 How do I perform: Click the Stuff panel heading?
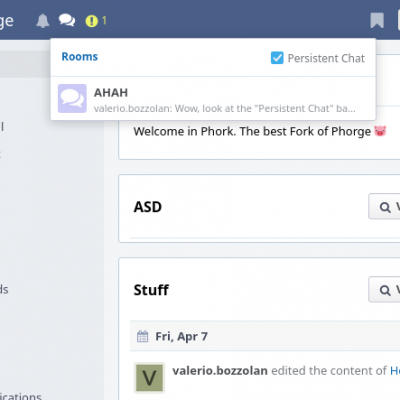click(151, 290)
